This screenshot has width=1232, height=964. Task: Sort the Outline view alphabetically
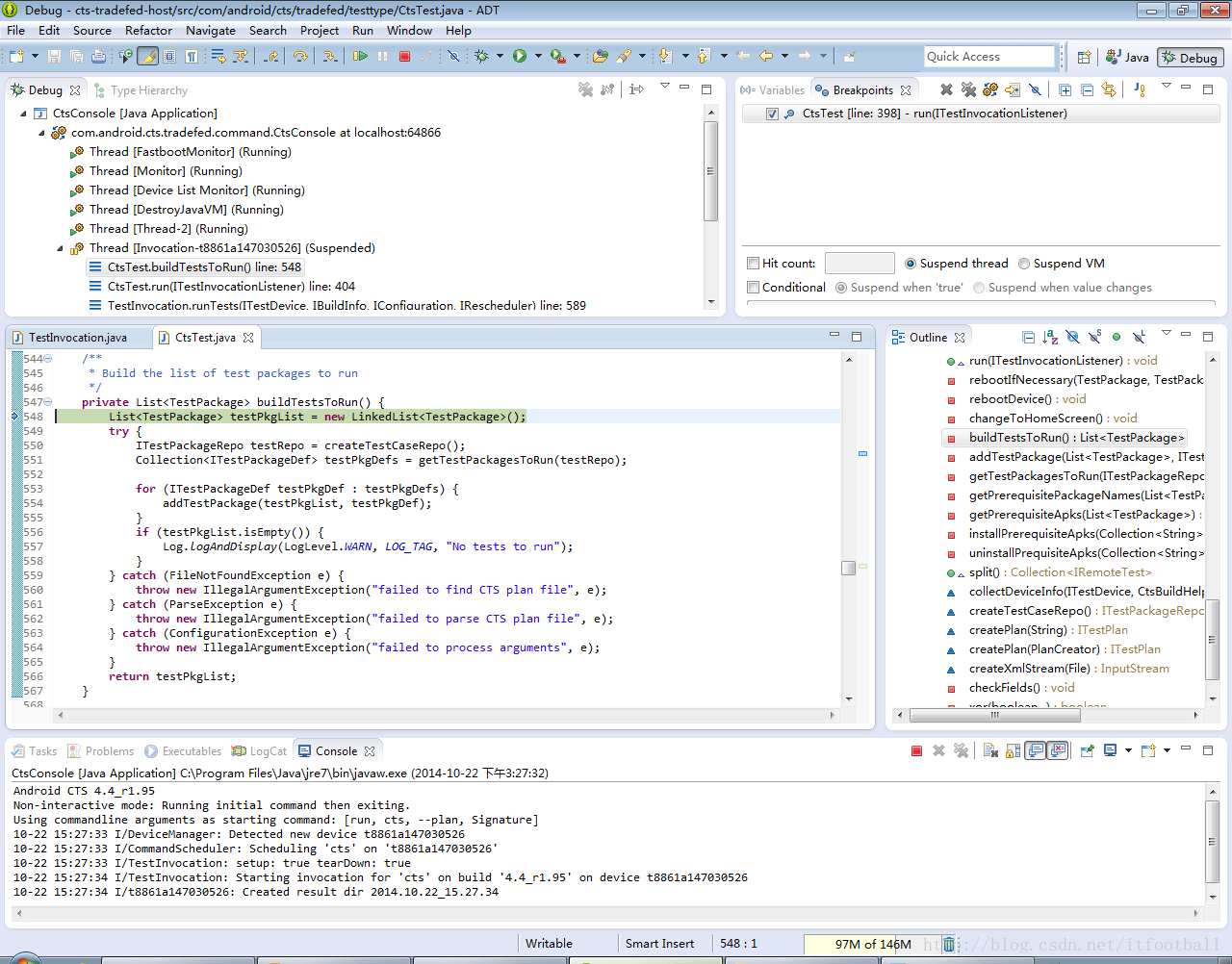pos(1050,337)
